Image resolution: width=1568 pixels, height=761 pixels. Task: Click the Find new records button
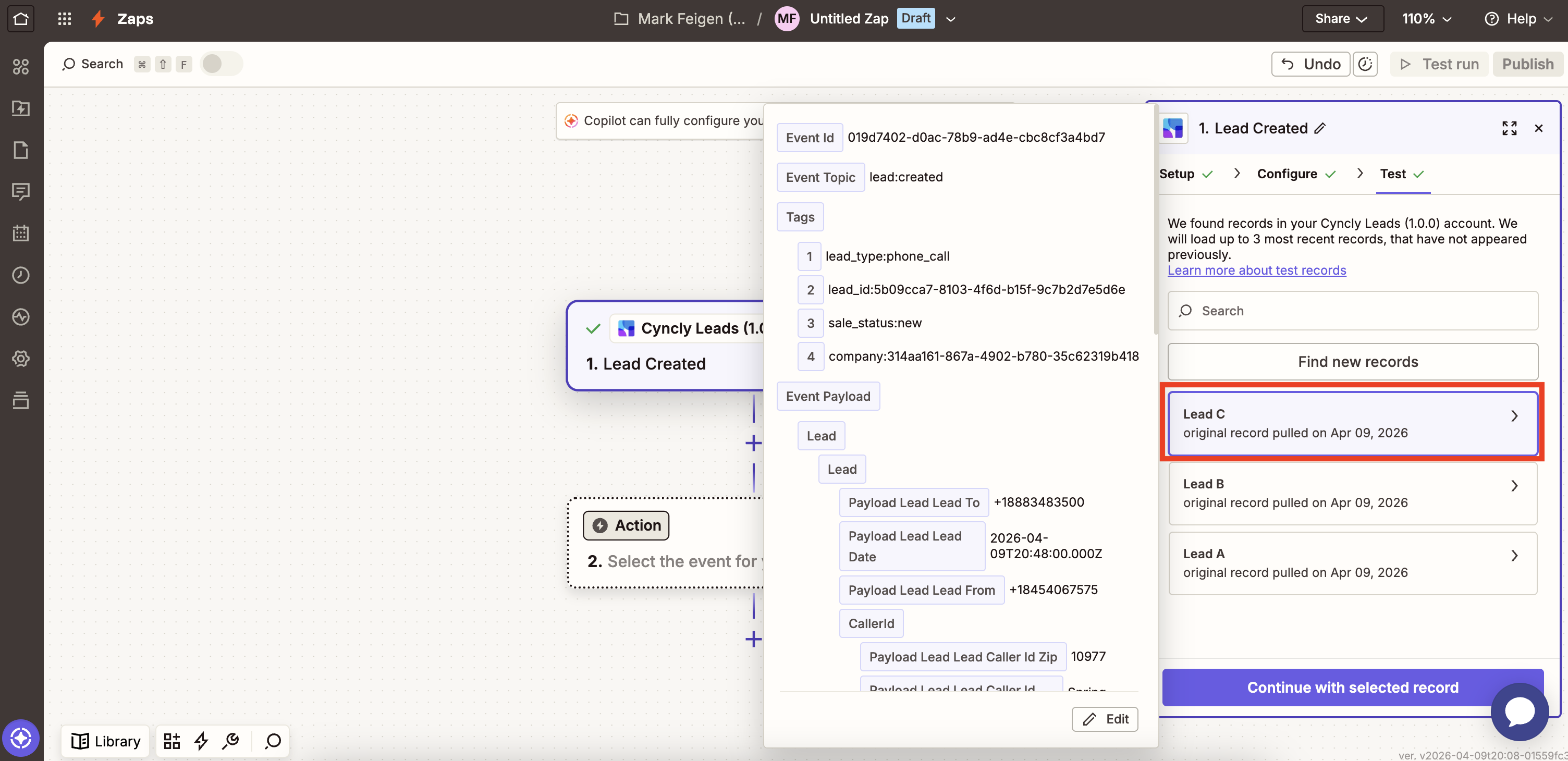click(x=1353, y=362)
